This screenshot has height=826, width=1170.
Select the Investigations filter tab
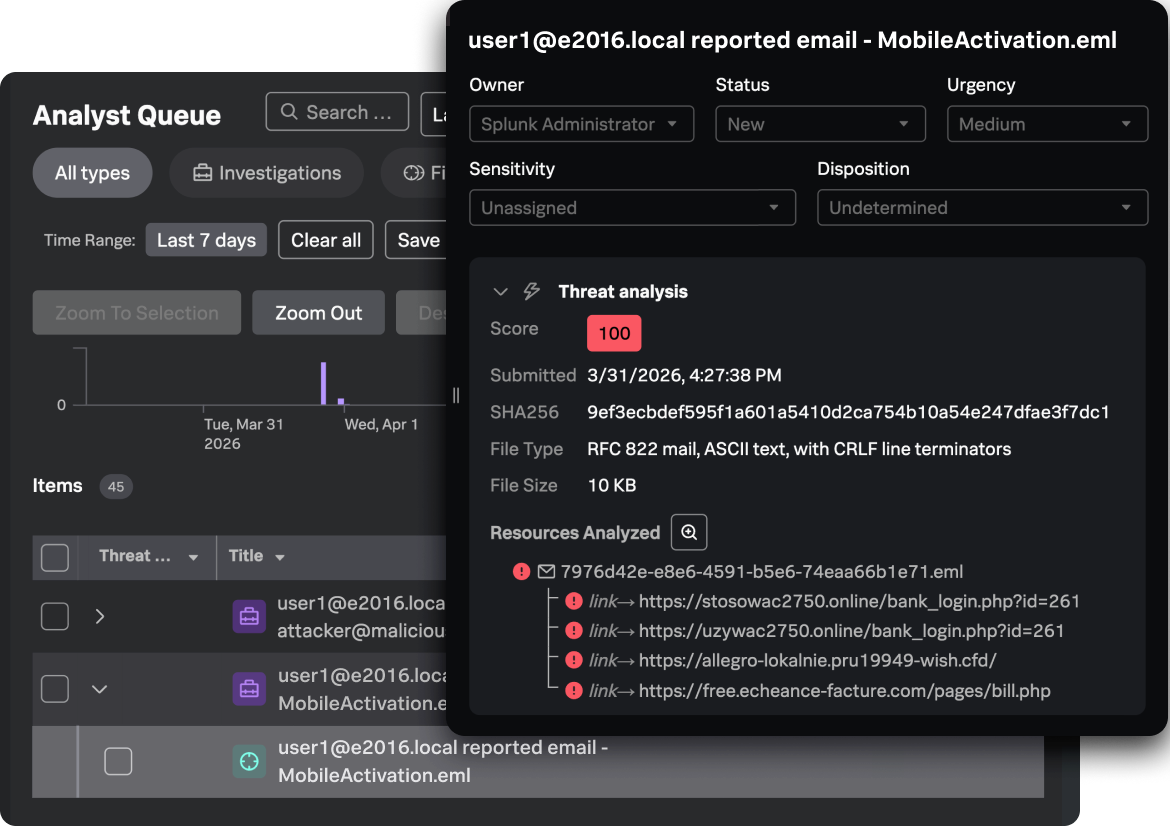[266, 173]
